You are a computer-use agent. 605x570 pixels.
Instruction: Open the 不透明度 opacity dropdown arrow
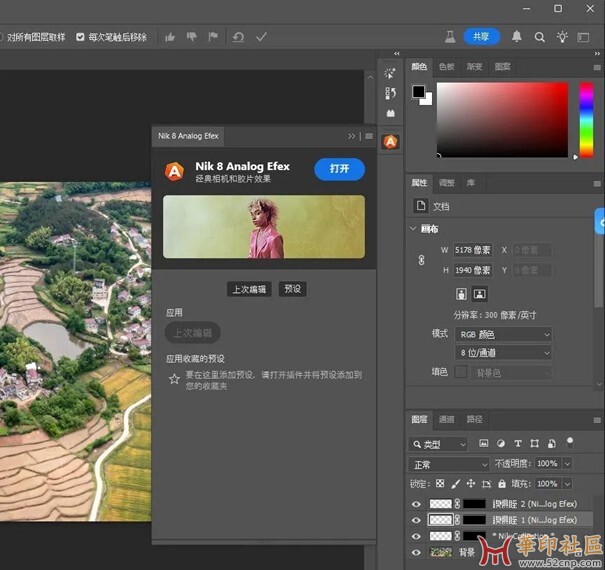567,463
